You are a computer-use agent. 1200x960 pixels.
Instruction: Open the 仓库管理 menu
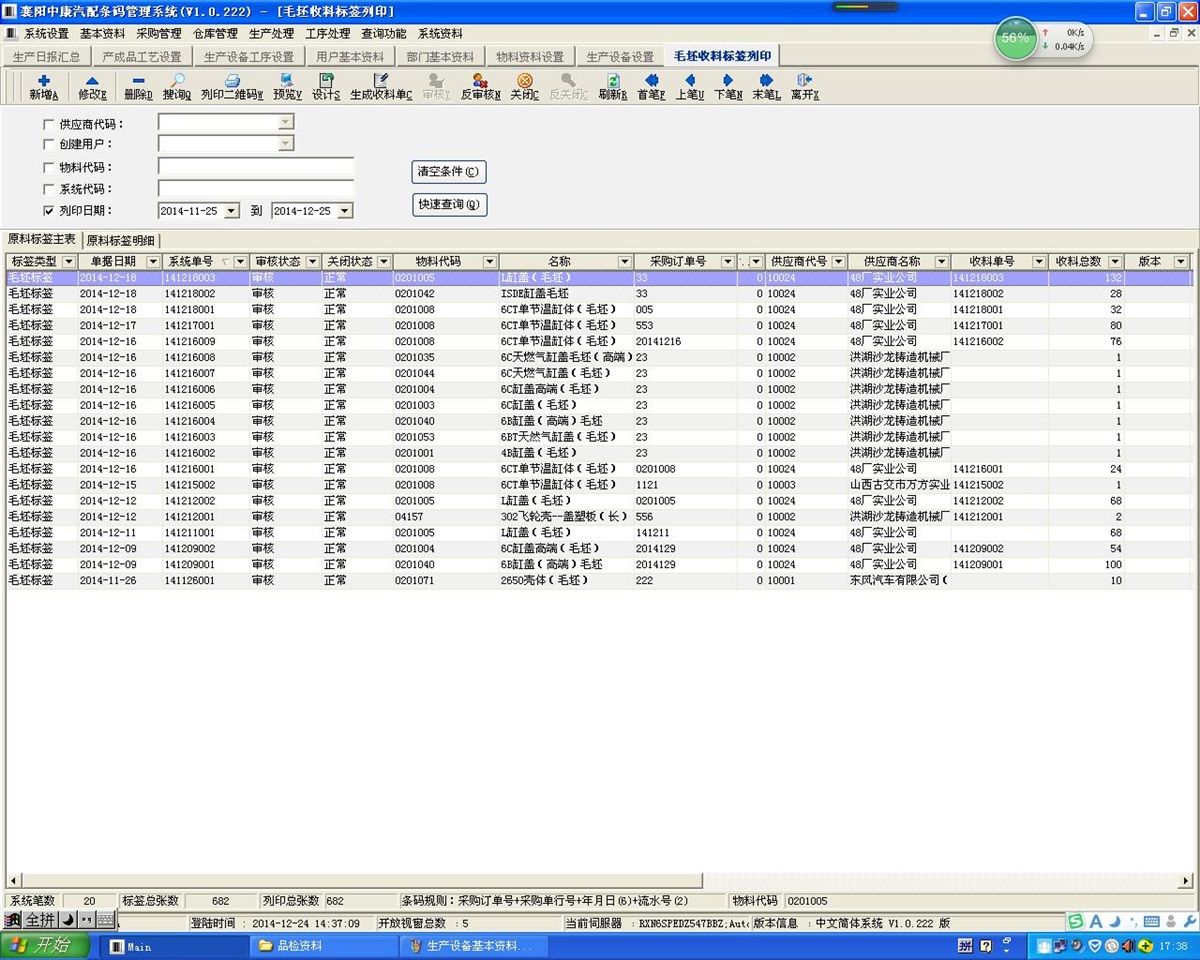coord(215,33)
